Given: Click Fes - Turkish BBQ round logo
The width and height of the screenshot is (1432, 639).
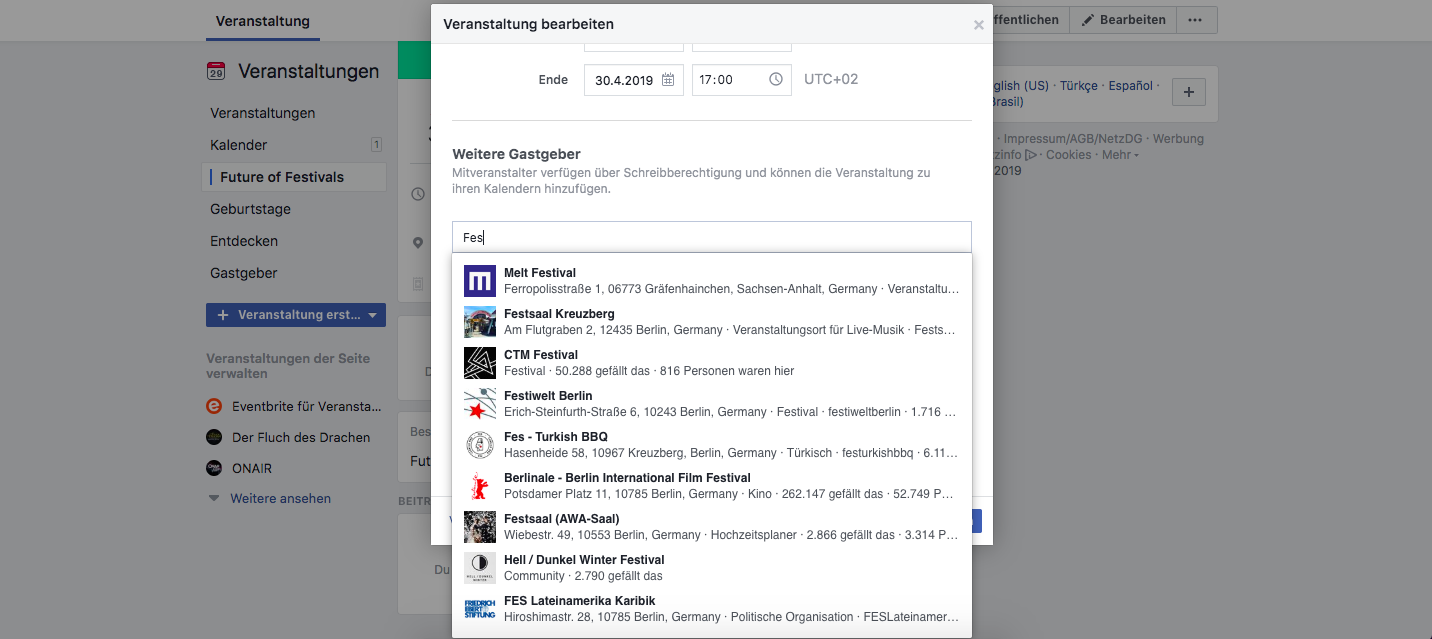Looking at the screenshot, I should click(x=480, y=445).
